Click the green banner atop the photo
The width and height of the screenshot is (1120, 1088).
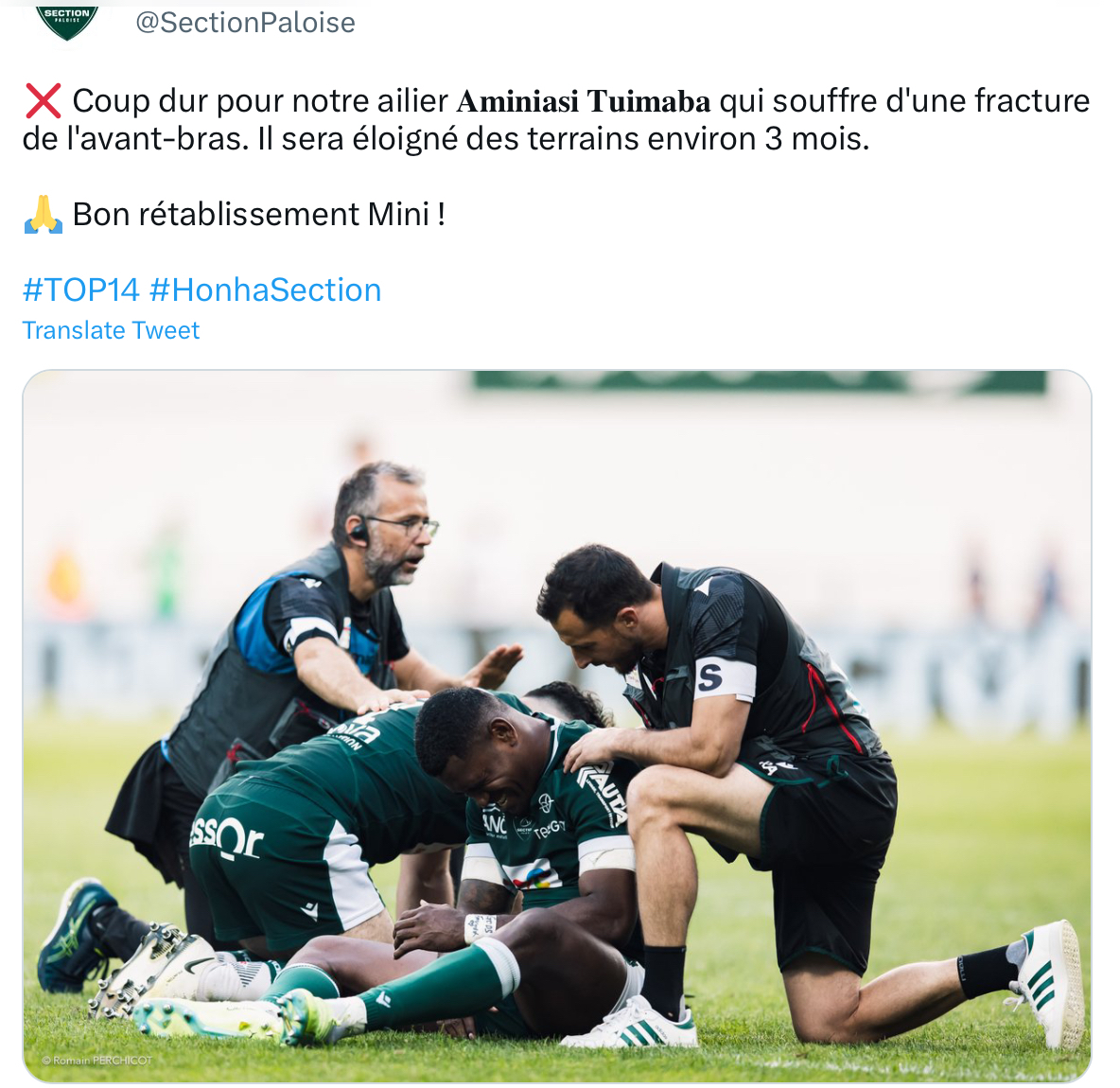pos(759,380)
